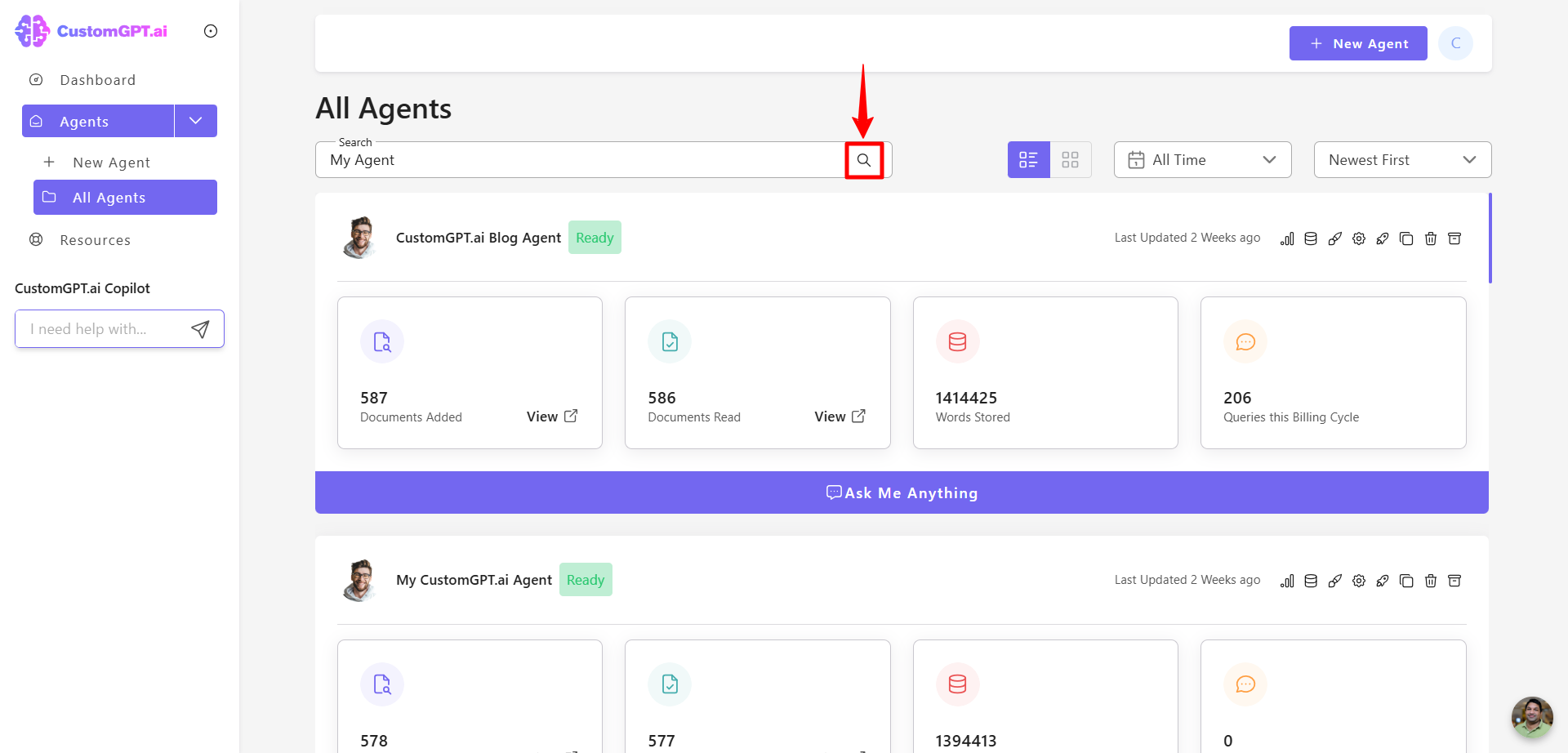The width and height of the screenshot is (1568, 753).
Task: Archive the CustomGPT.ai Blog Agent
Action: pyautogui.click(x=1454, y=238)
